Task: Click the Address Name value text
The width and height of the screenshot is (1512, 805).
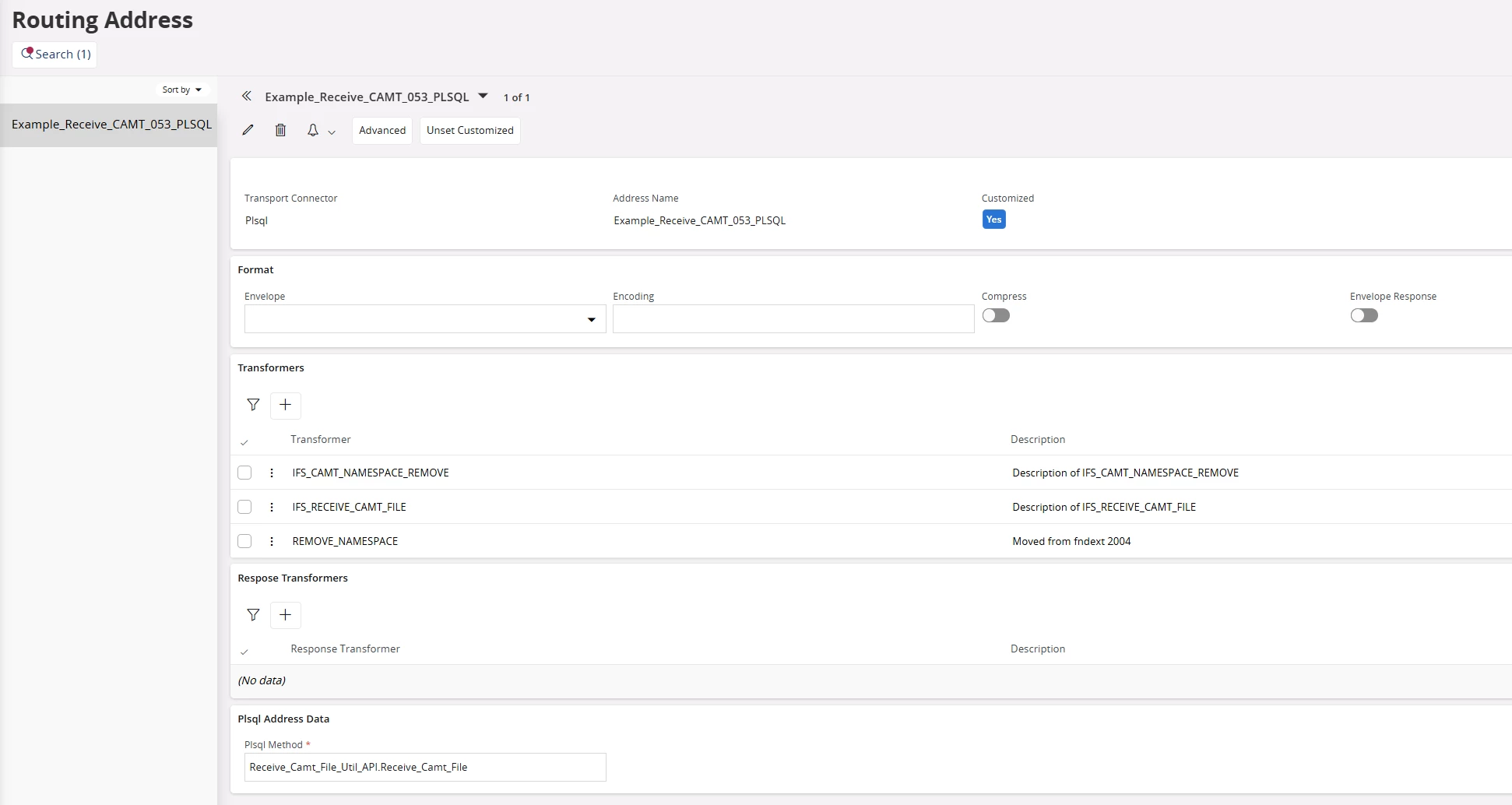Action: click(700, 220)
